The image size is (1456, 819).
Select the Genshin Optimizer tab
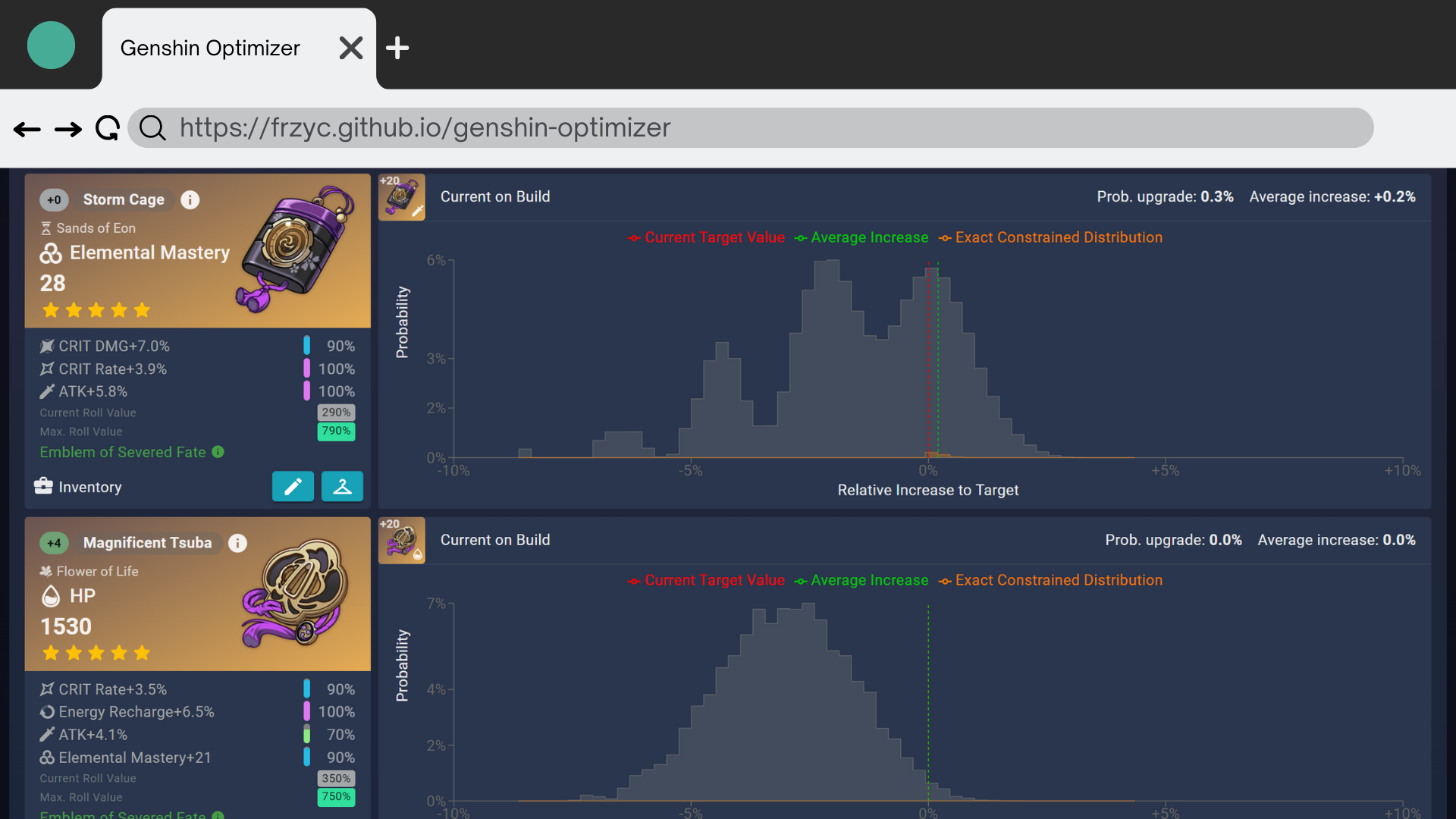pos(210,48)
